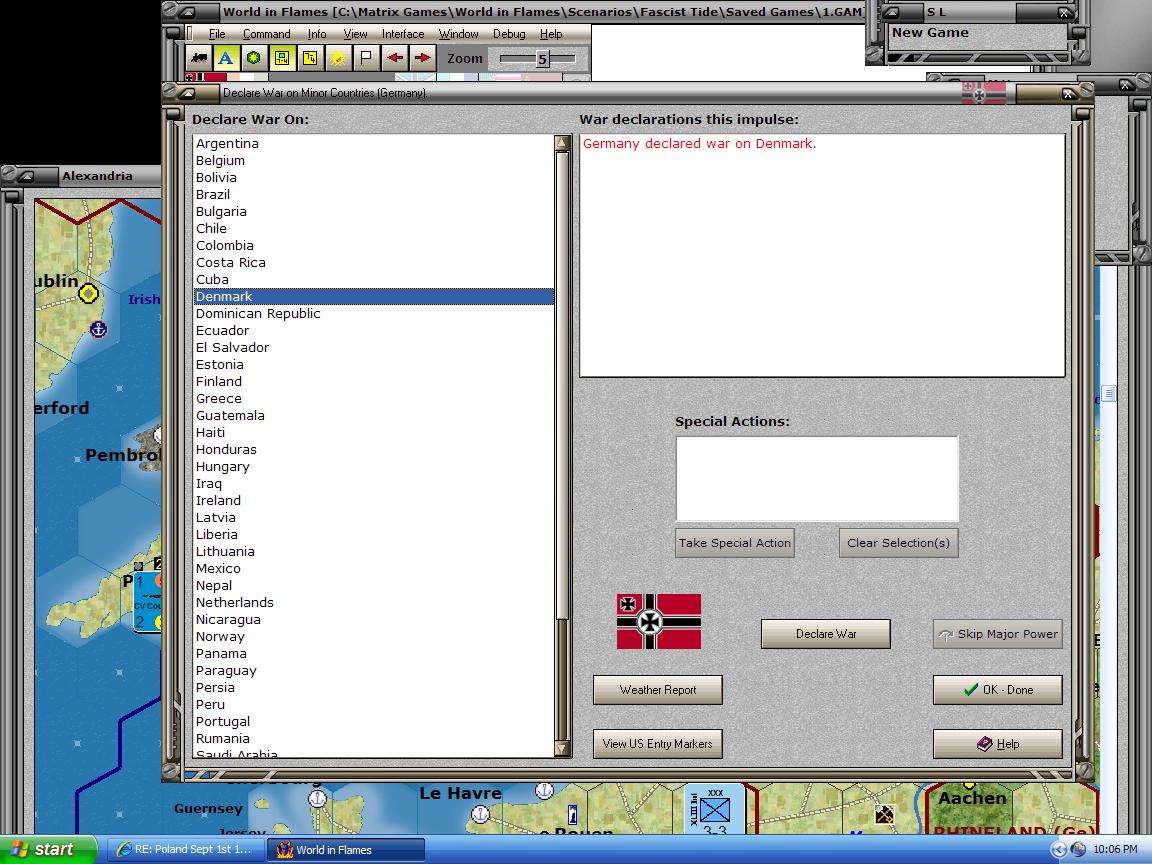Toggle the blue 'A' labels toolbar icon
Image resolution: width=1152 pixels, height=864 pixels.
[226, 58]
